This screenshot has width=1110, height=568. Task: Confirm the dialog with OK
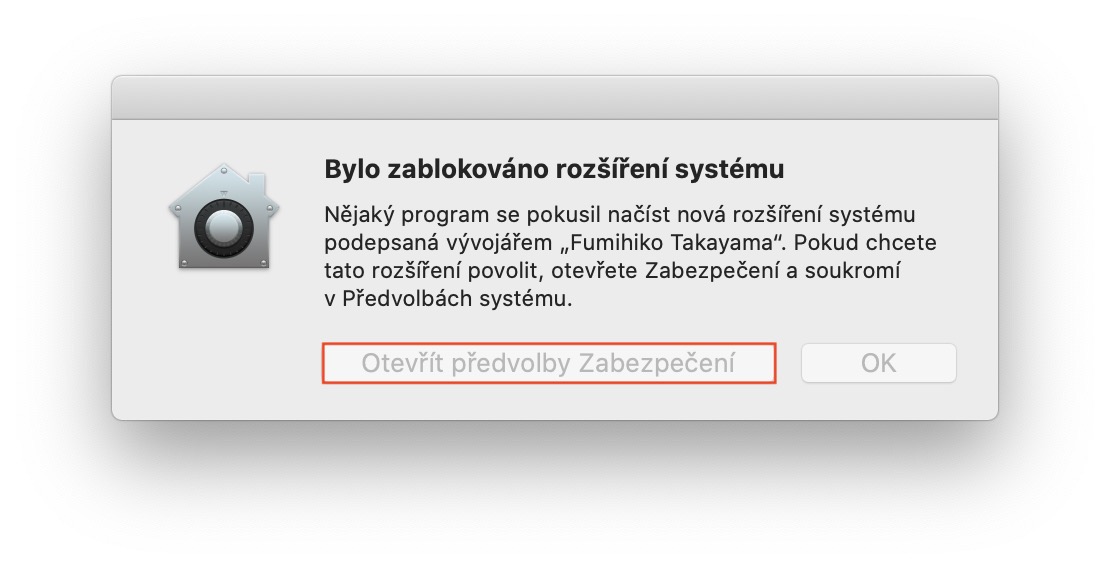pyautogui.click(x=878, y=363)
